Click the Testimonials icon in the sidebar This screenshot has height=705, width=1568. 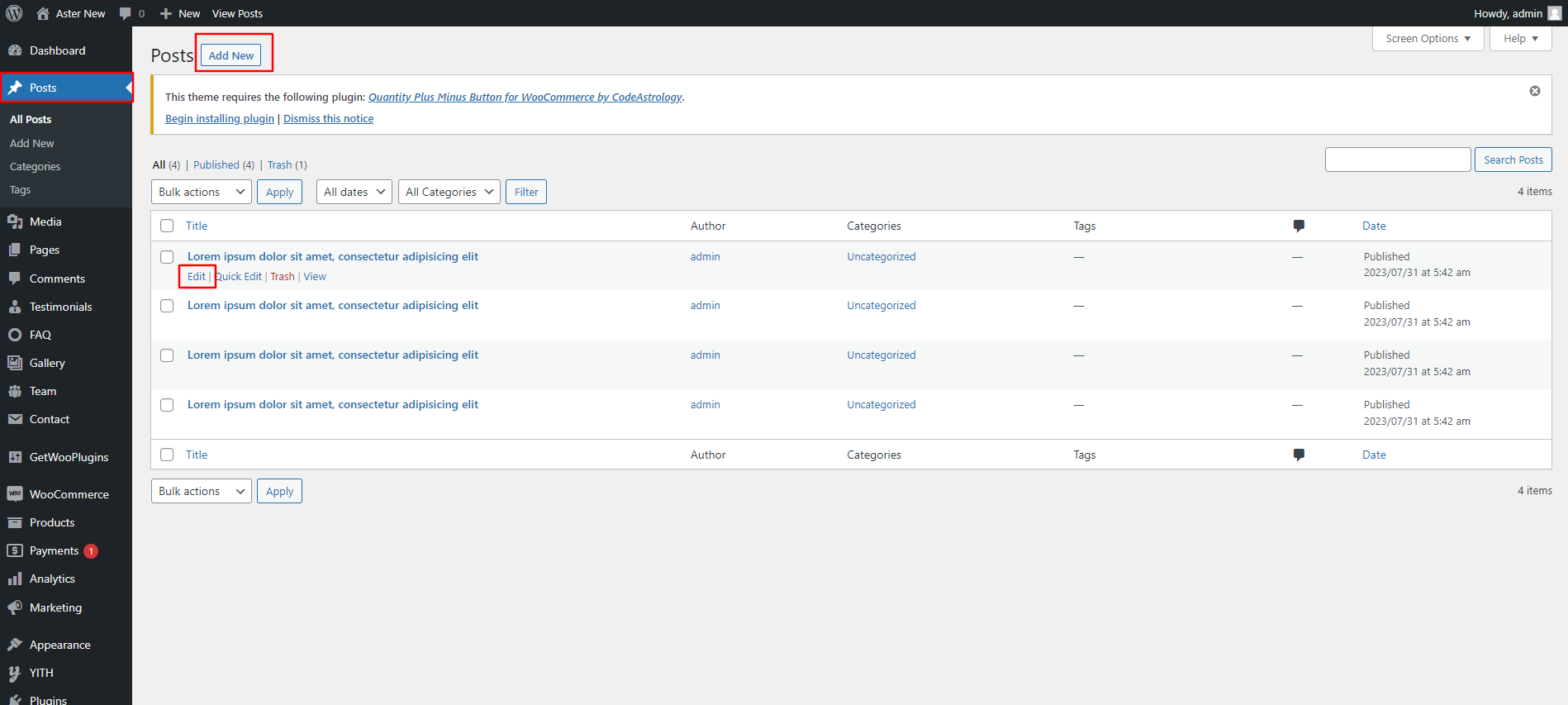point(15,307)
